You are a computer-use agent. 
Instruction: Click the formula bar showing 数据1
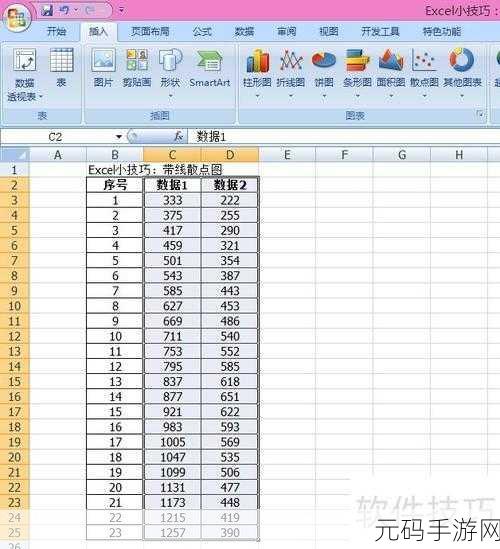[x=343, y=137]
